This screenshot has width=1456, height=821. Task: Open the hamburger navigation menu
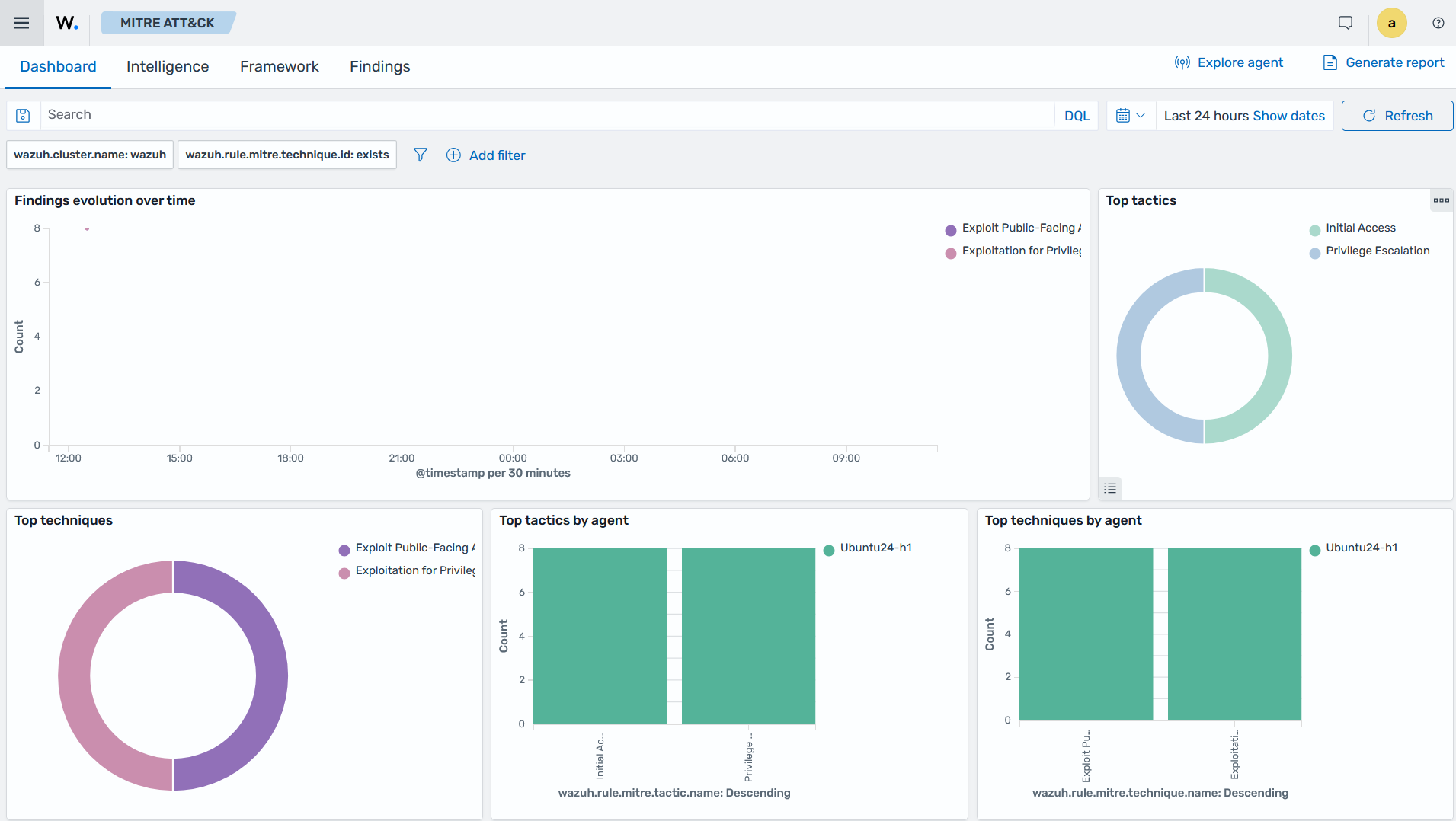click(x=21, y=23)
